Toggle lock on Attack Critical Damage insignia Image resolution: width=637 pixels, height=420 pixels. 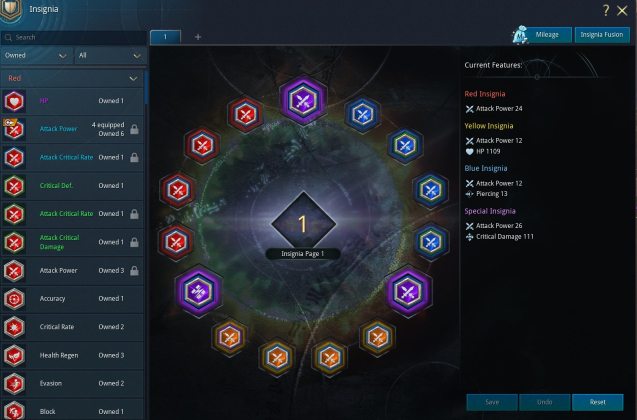click(134, 242)
